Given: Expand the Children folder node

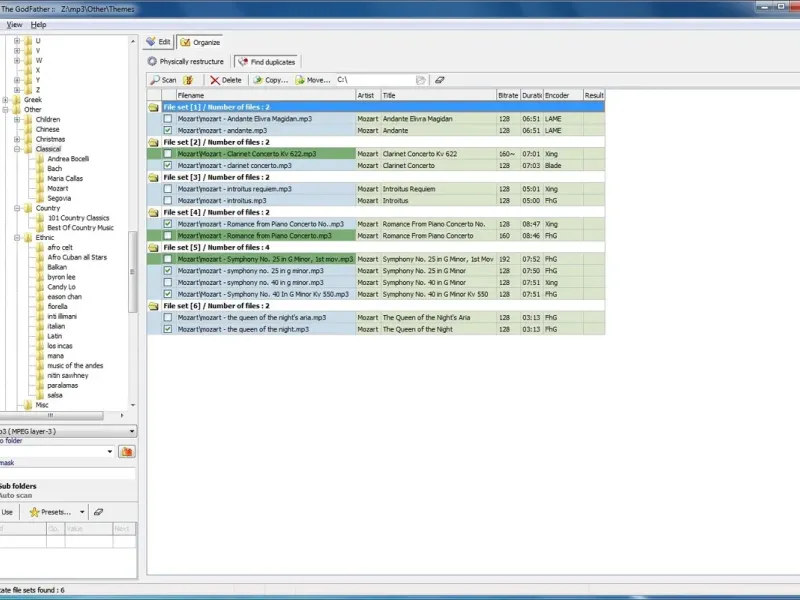Looking at the screenshot, I should pos(17,119).
